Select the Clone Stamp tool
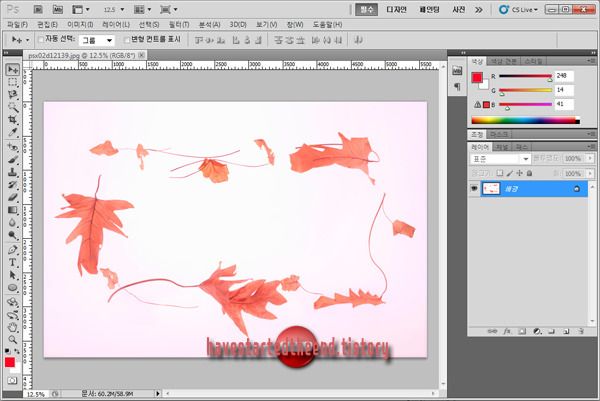The width and height of the screenshot is (600, 401). 13,172
